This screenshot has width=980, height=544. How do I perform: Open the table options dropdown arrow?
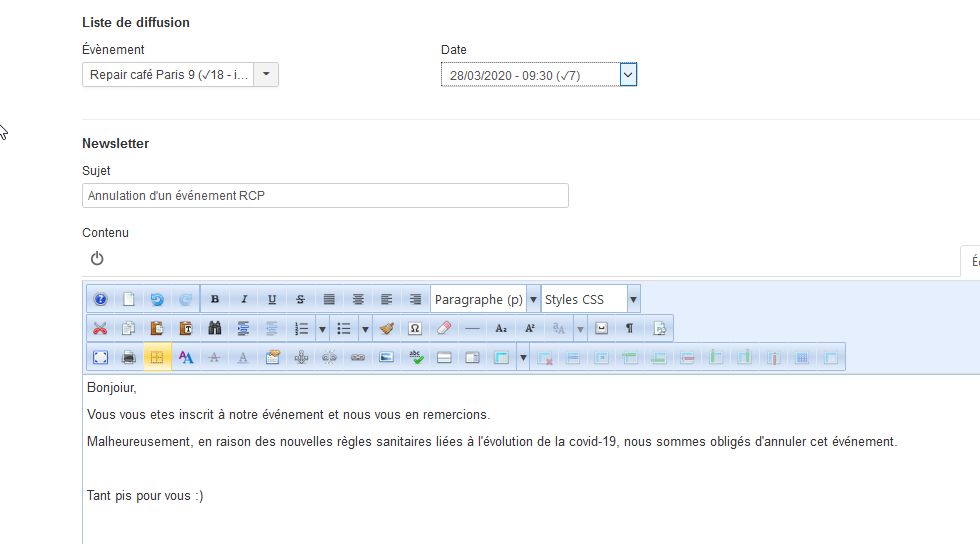tap(523, 358)
